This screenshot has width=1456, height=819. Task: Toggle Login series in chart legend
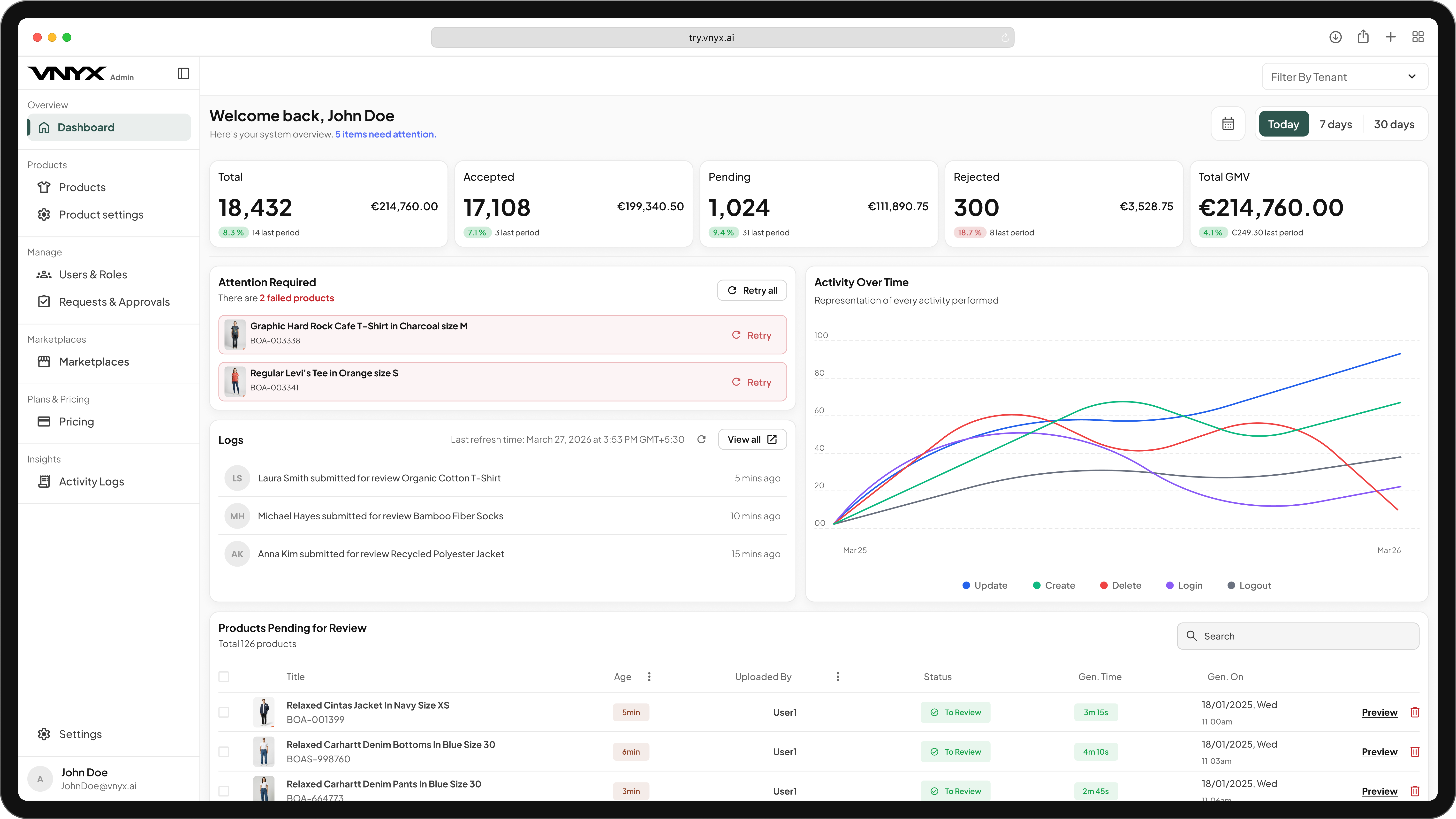click(1184, 585)
